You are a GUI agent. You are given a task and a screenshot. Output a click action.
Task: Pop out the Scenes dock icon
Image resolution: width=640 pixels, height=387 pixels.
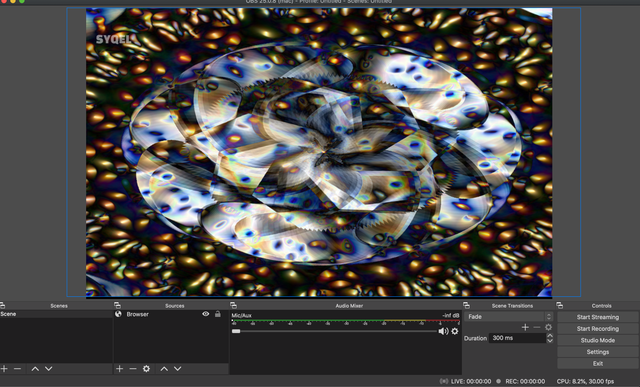[x=2, y=305]
